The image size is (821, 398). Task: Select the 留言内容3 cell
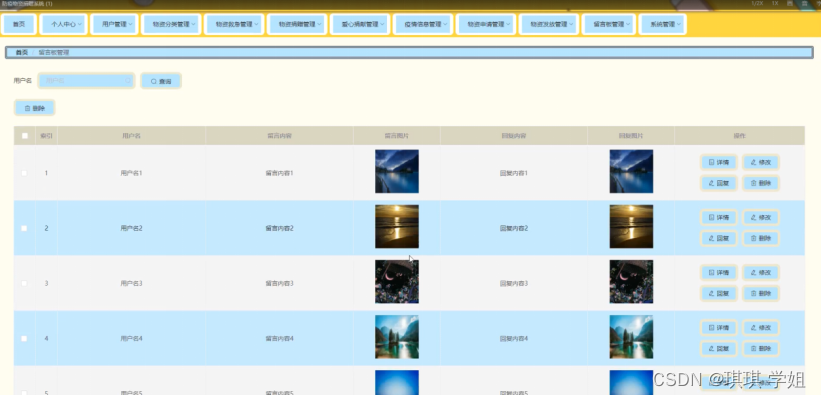pyautogui.click(x=280, y=283)
